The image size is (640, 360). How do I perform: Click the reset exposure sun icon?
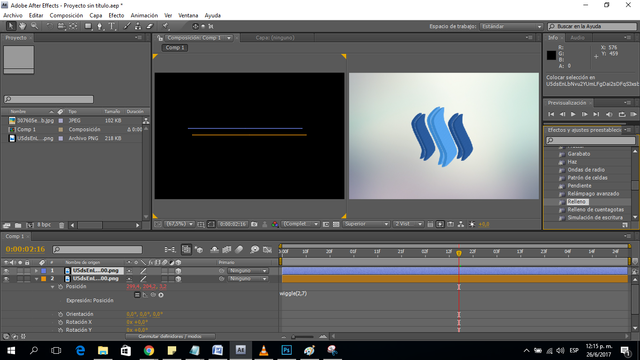(472, 224)
